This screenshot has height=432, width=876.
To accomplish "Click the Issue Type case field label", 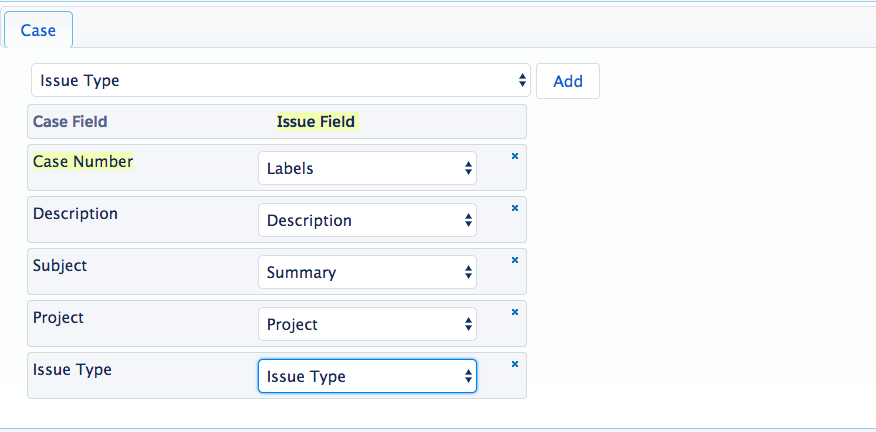I will tap(72, 369).
